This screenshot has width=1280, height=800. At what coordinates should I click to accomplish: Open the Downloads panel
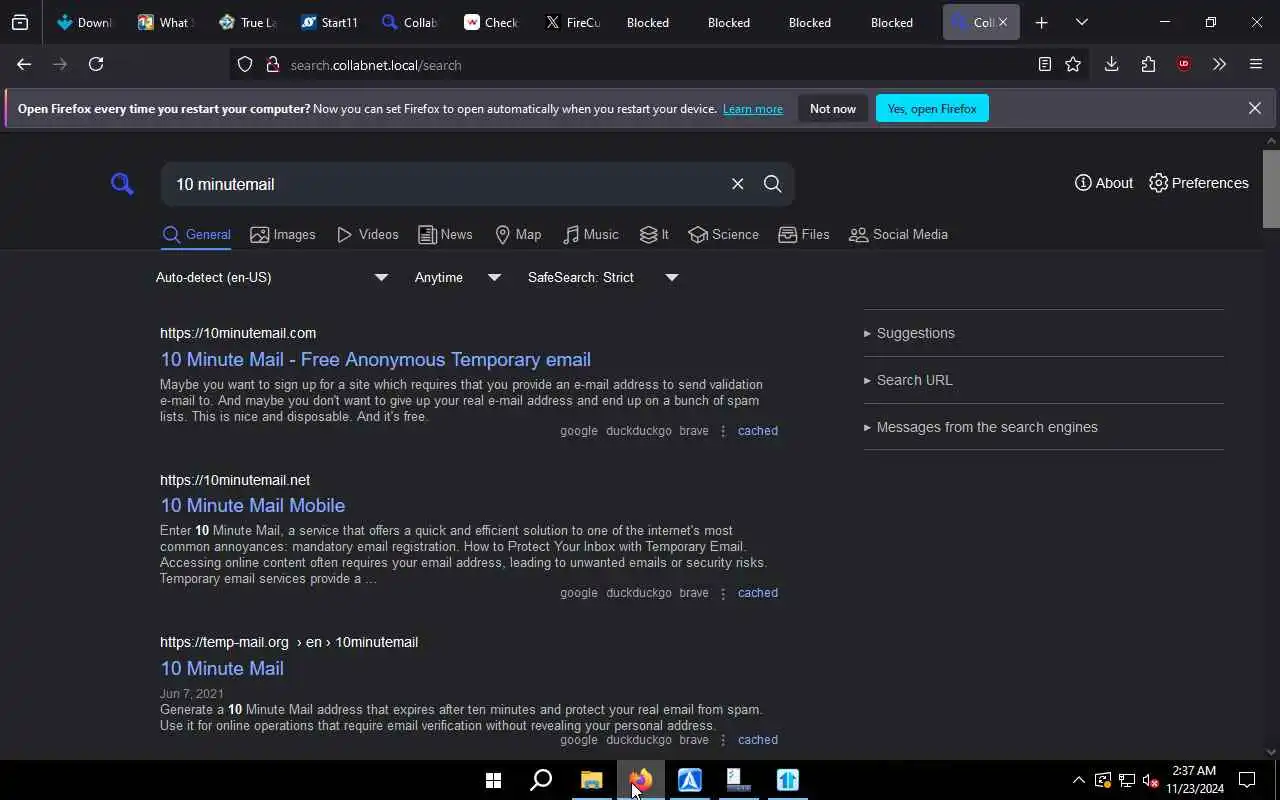coord(1111,64)
